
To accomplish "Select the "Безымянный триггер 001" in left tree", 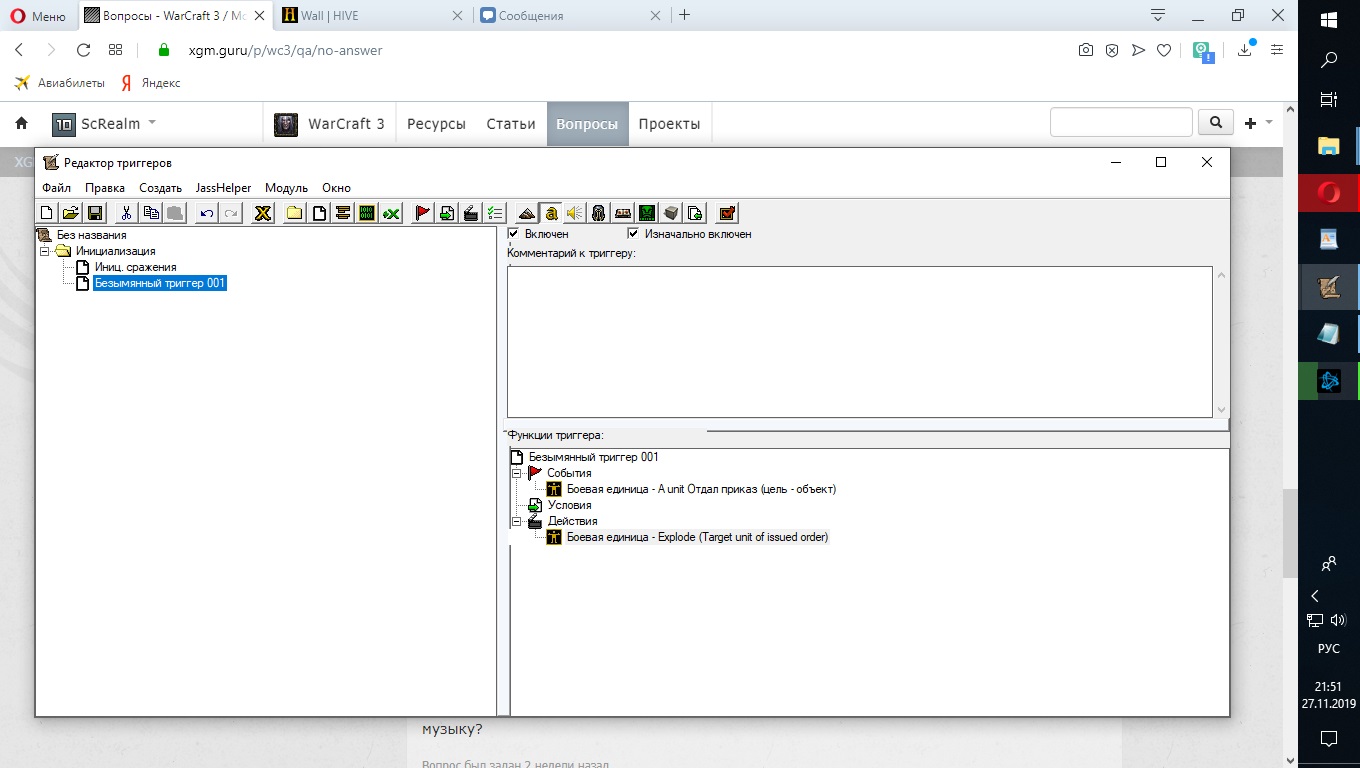I will click(159, 283).
